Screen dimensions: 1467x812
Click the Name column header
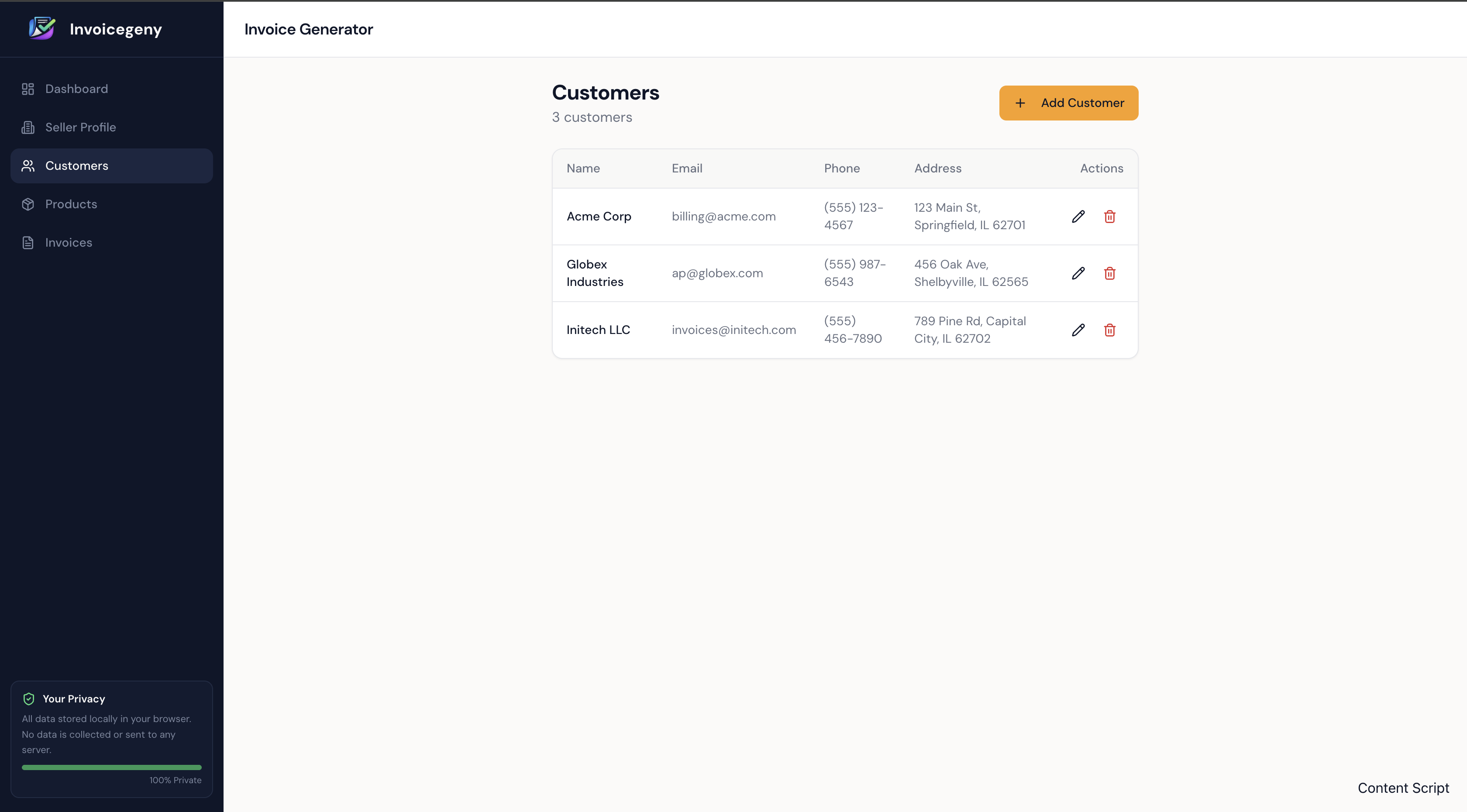click(x=582, y=169)
